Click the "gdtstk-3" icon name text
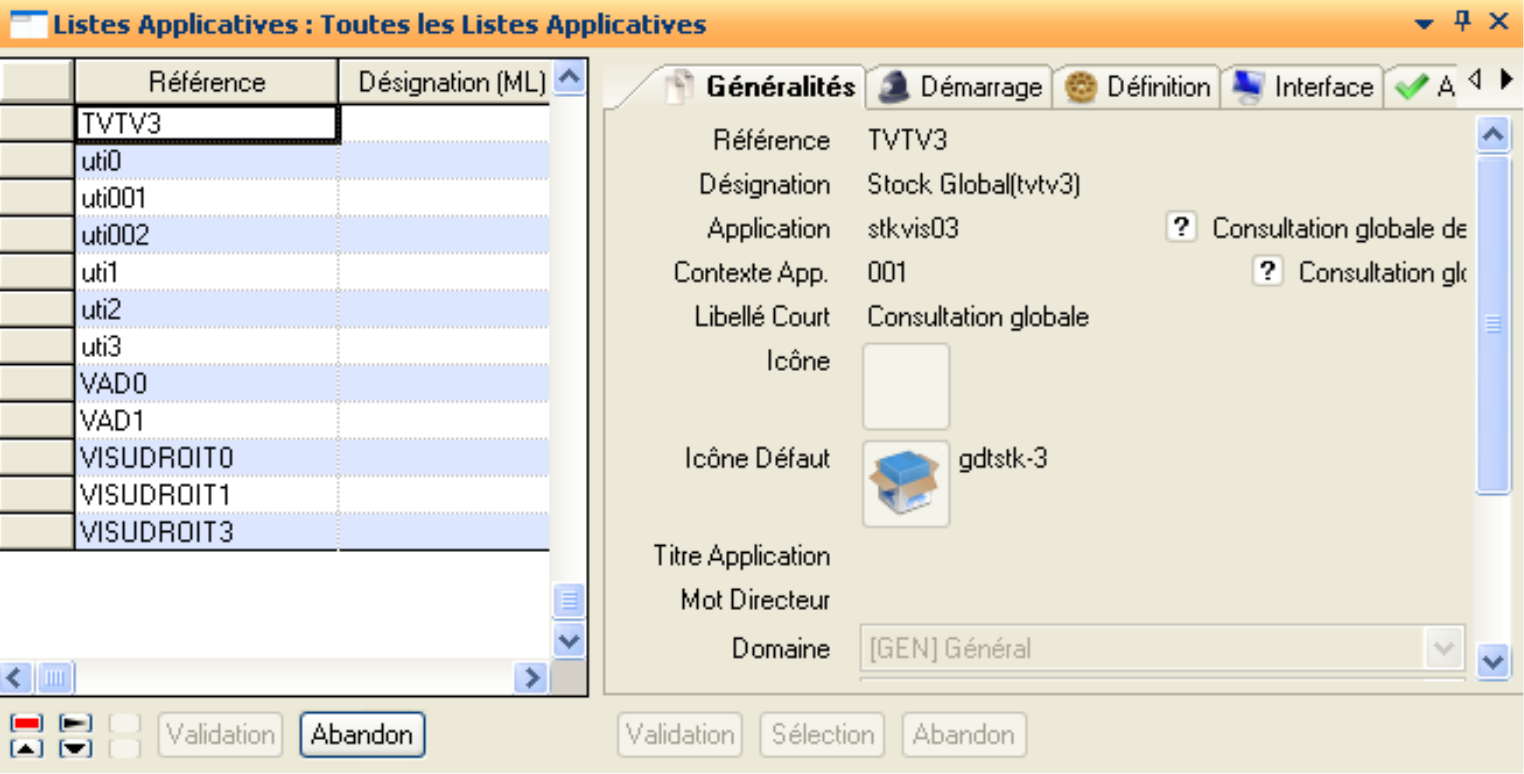The height and width of the screenshot is (774, 1524). tap(1003, 459)
